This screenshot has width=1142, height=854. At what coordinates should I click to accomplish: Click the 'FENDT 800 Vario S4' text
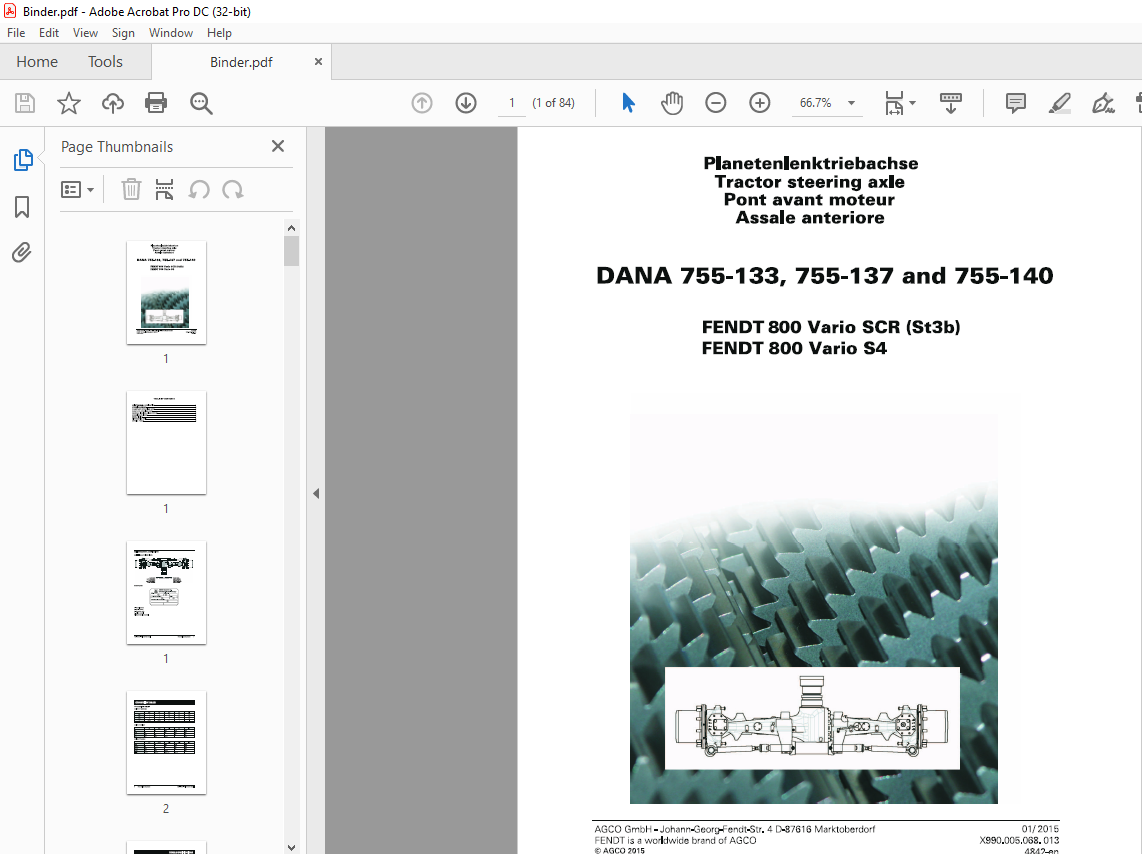click(x=795, y=348)
